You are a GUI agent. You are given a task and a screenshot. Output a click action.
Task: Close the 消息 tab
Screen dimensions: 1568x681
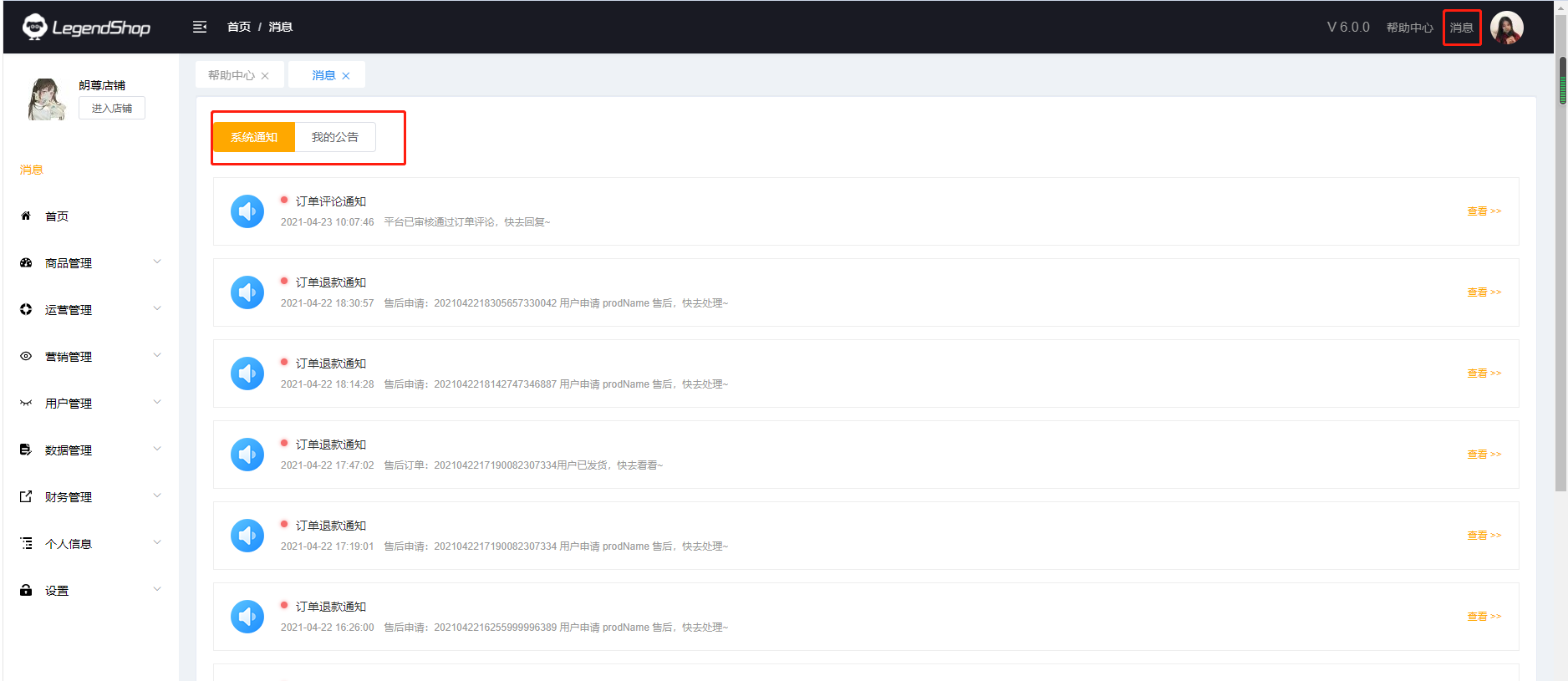click(346, 76)
